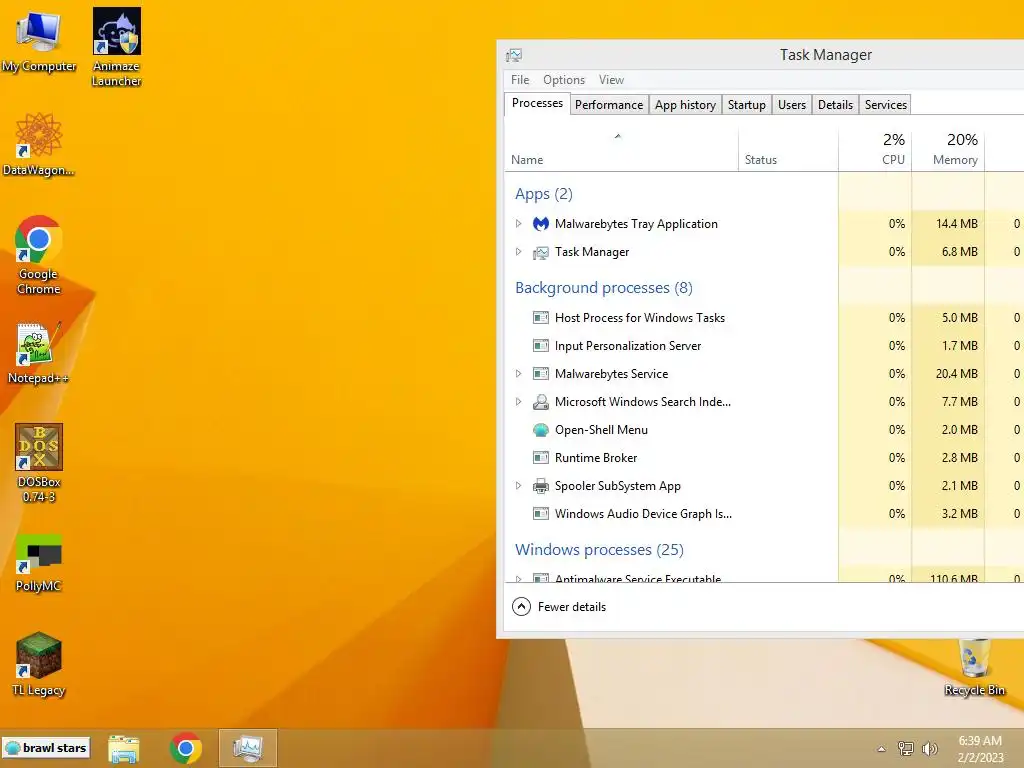
Task: Switch to the Startup tab
Action: [x=746, y=104]
